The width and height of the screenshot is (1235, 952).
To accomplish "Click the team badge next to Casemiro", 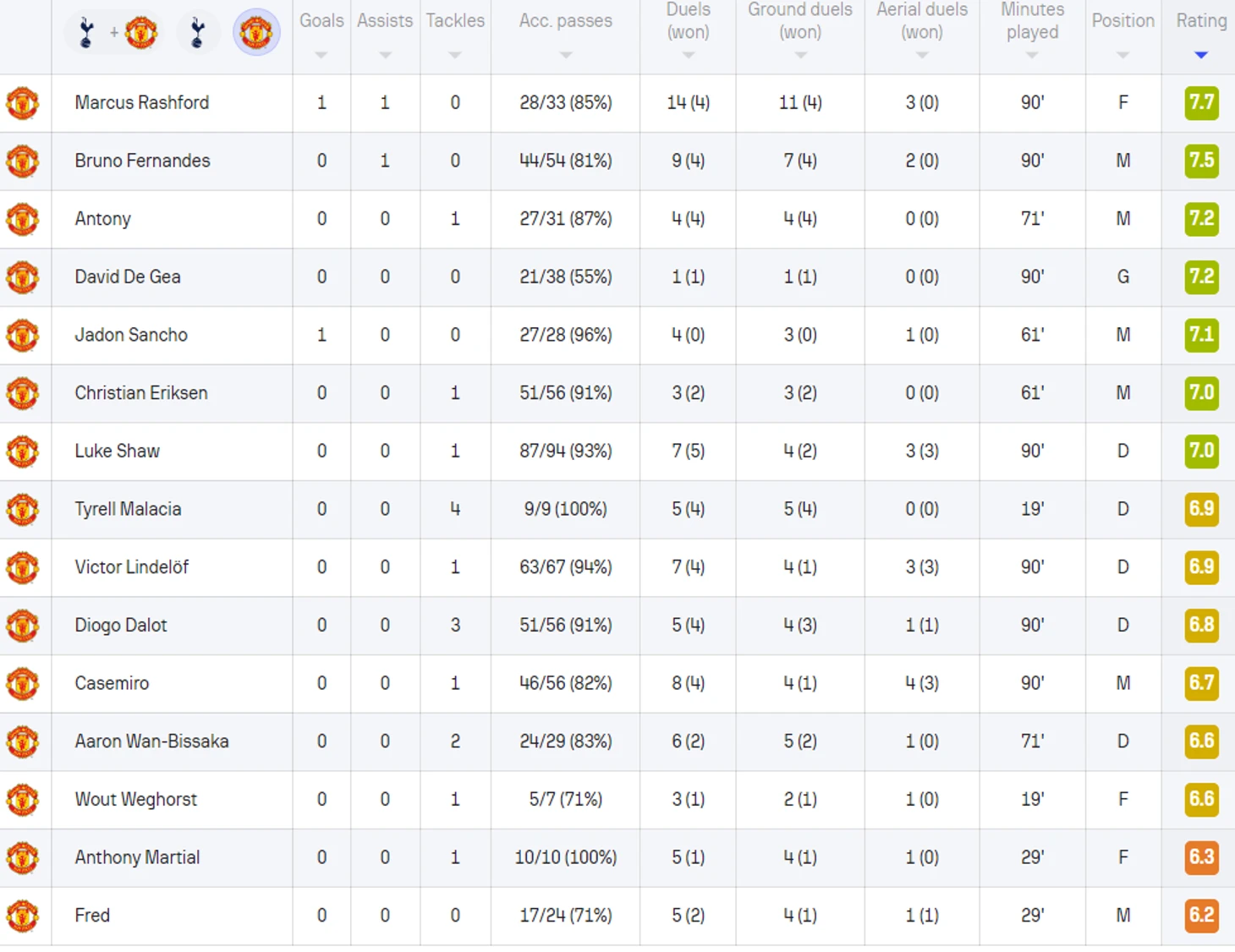I will pyautogui.click(x=23, y=683).
